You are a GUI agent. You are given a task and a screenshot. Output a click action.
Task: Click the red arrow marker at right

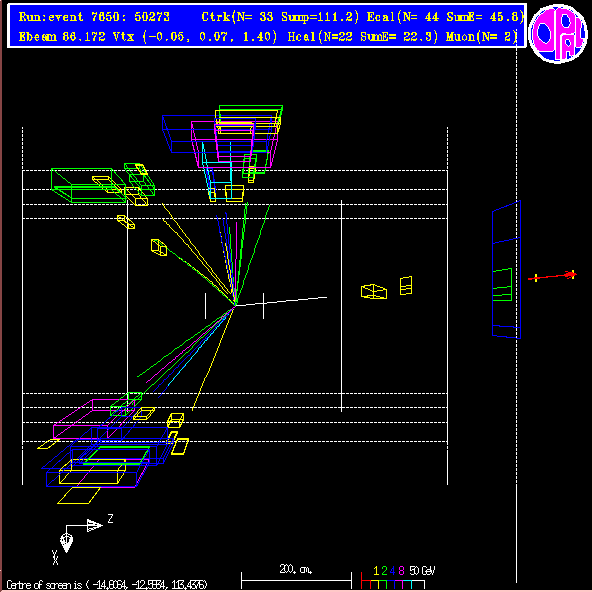[553, 276]
